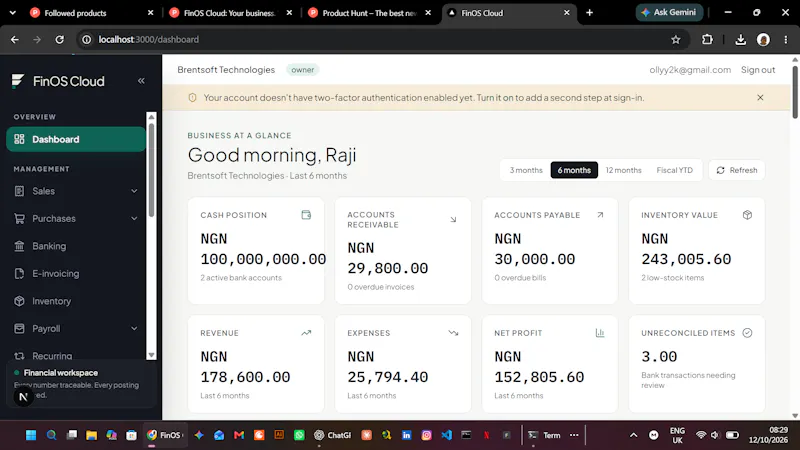
Task: Go back in browser history
Action: 15,39
